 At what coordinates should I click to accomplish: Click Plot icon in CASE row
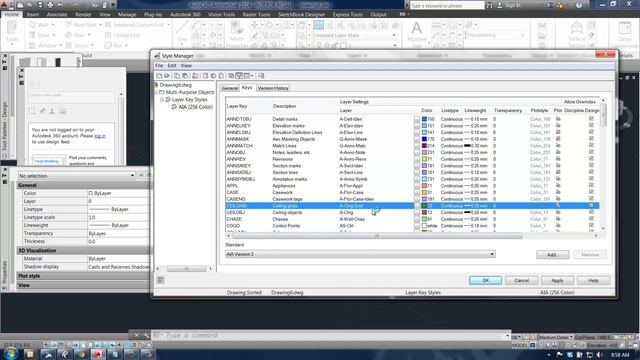pos(558,192)
